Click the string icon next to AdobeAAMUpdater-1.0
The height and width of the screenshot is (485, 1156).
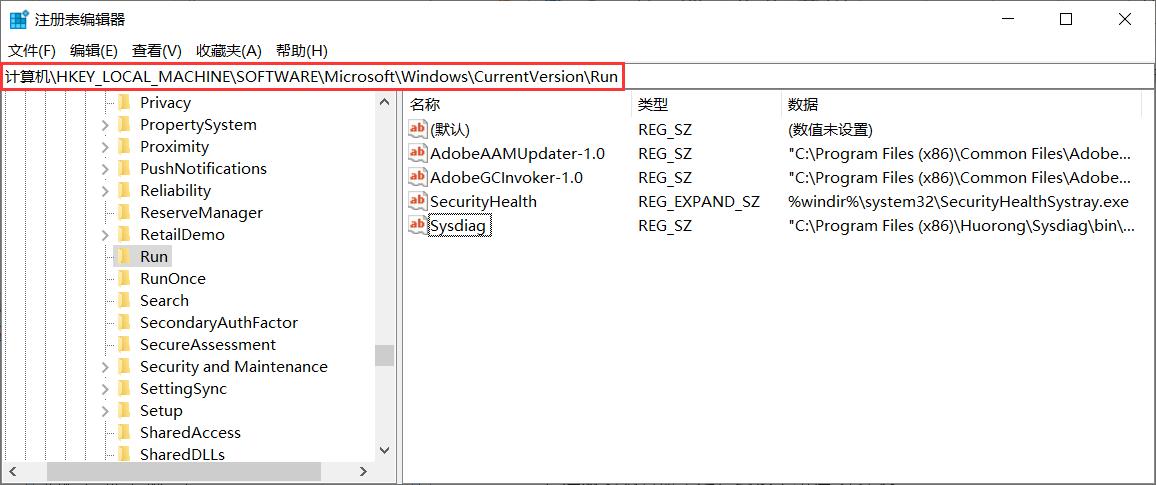coord(418,153)
